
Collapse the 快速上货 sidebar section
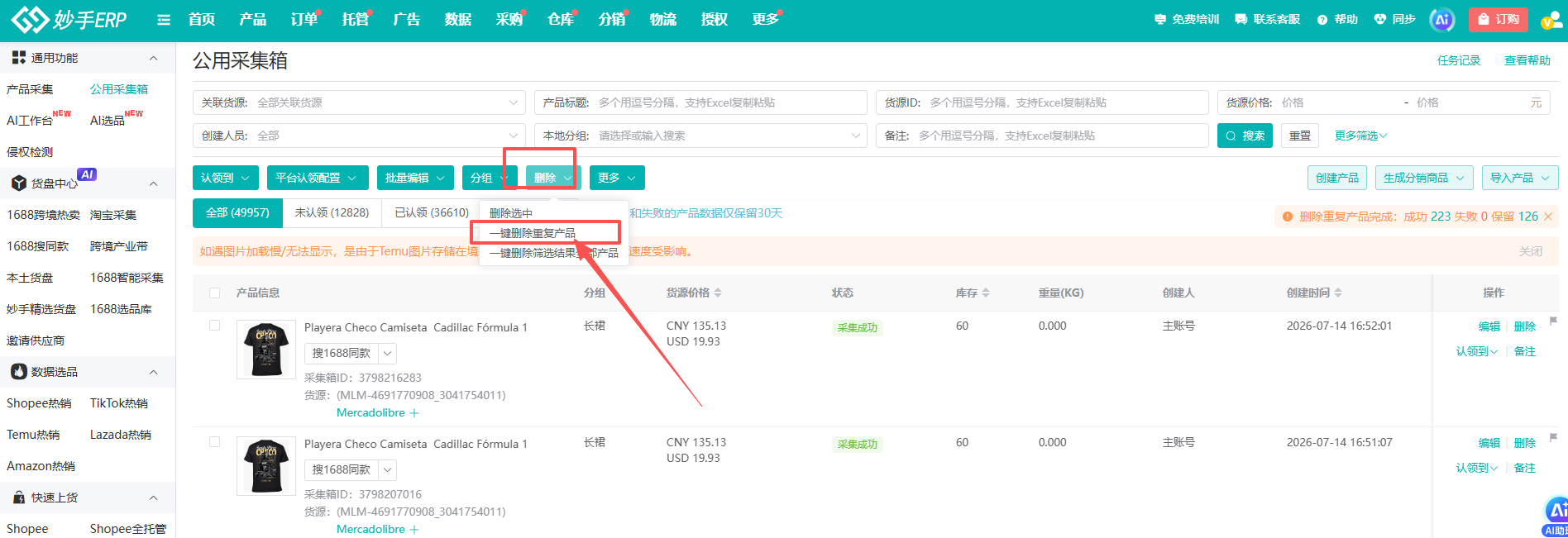(x=153, y=498)
